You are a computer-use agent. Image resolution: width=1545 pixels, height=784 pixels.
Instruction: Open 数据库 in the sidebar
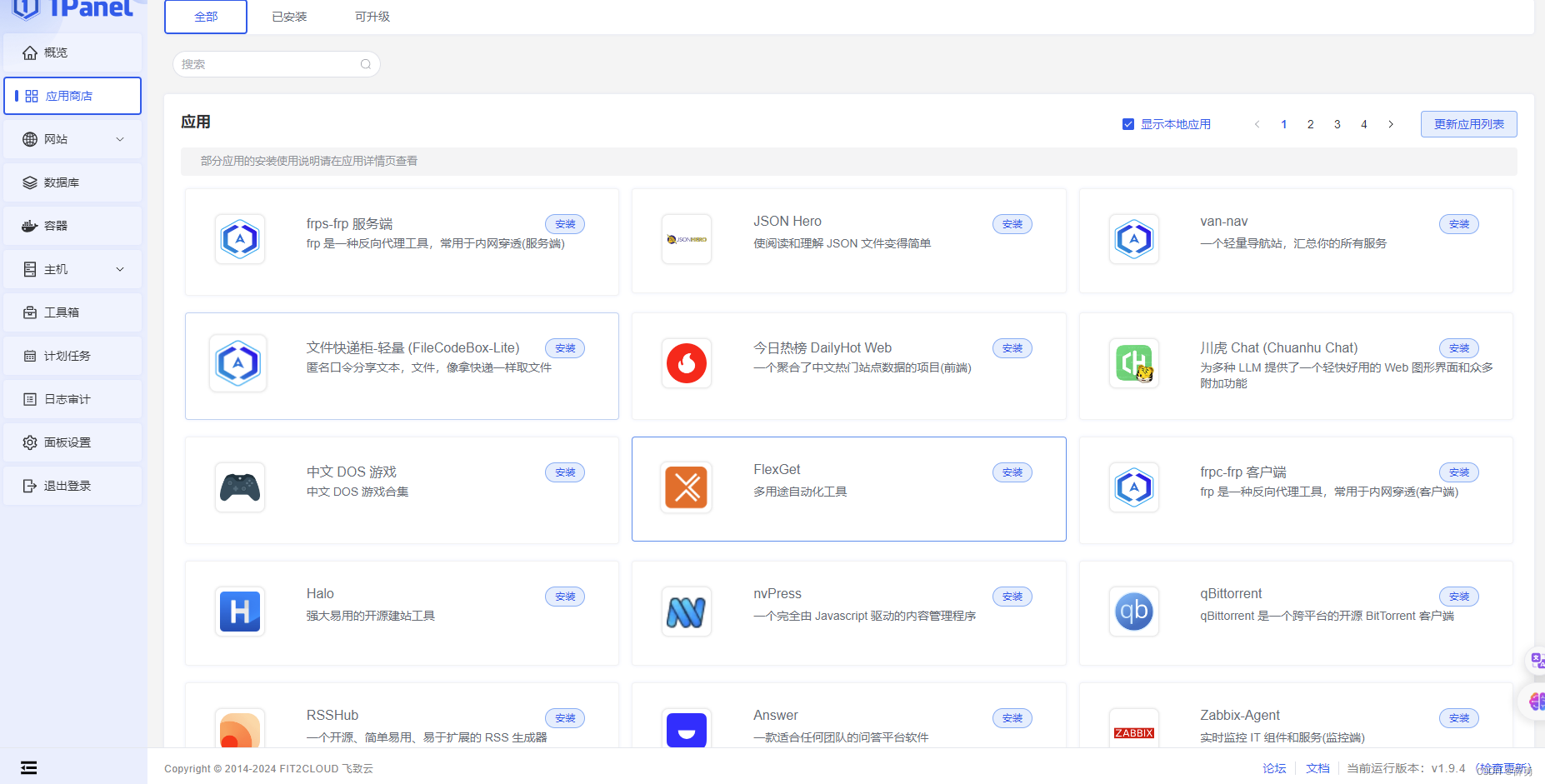click(72, 182)
